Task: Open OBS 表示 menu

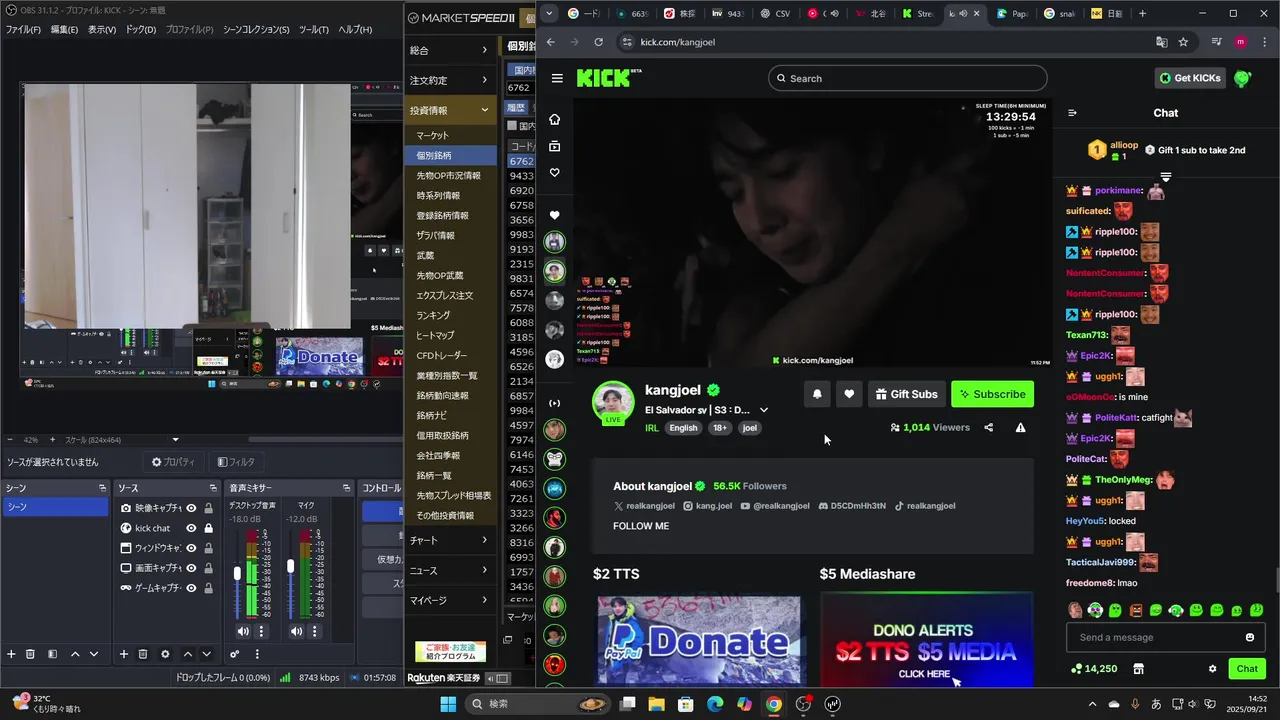Action: click(102, 30)
